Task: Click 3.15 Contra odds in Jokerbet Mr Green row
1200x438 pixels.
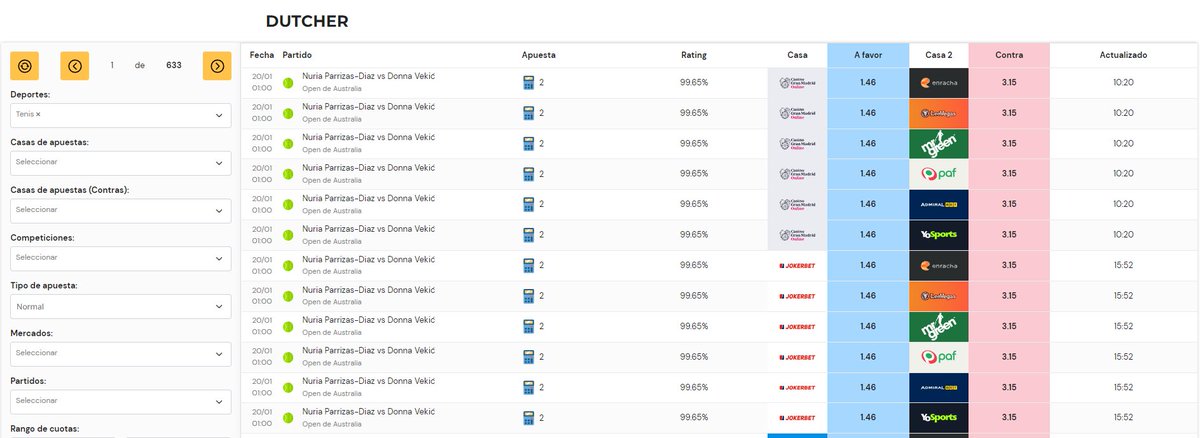Action: point(1009,326)
